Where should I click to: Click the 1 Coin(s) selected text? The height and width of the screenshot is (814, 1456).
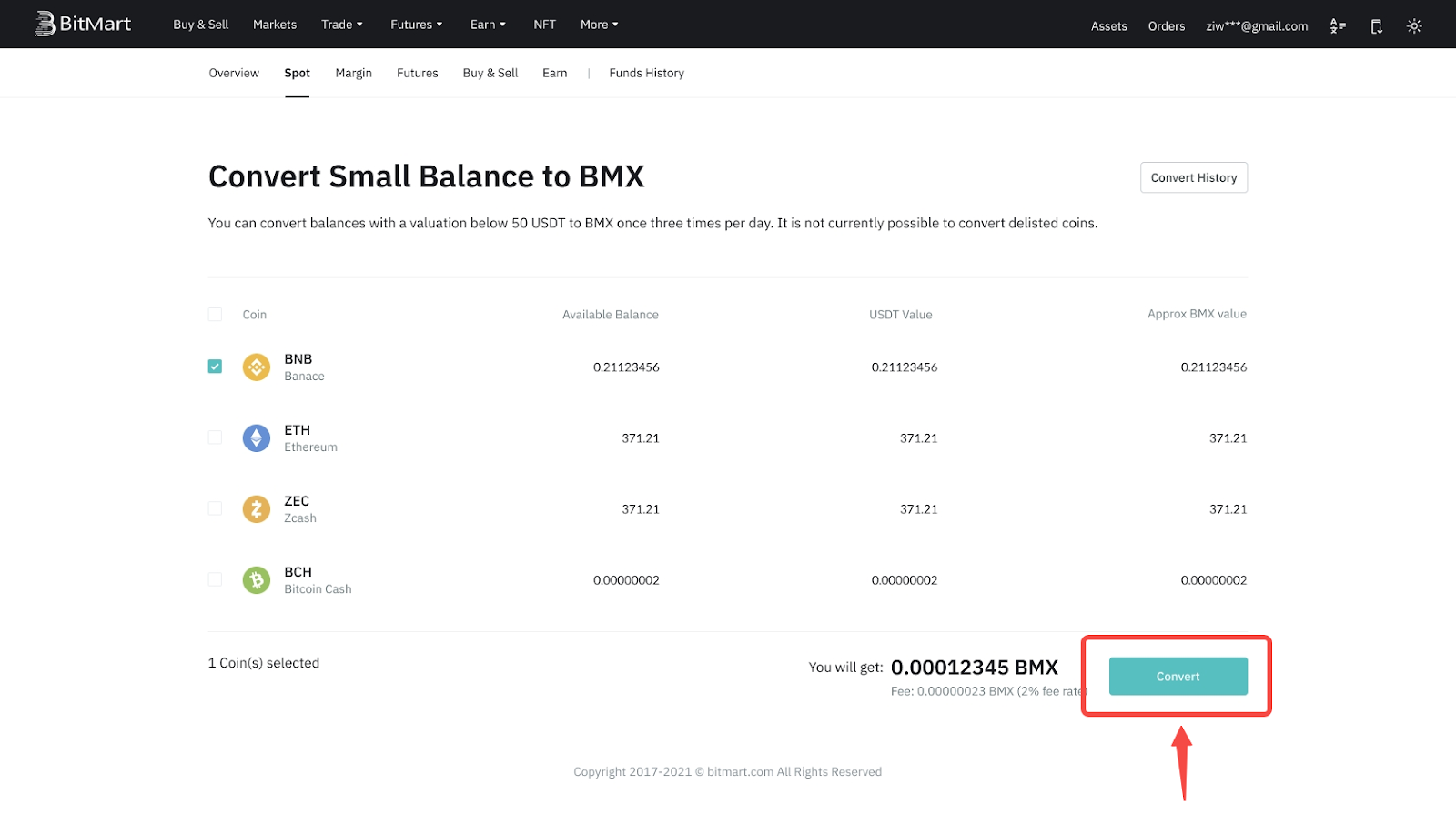click(x=264, y=663)
